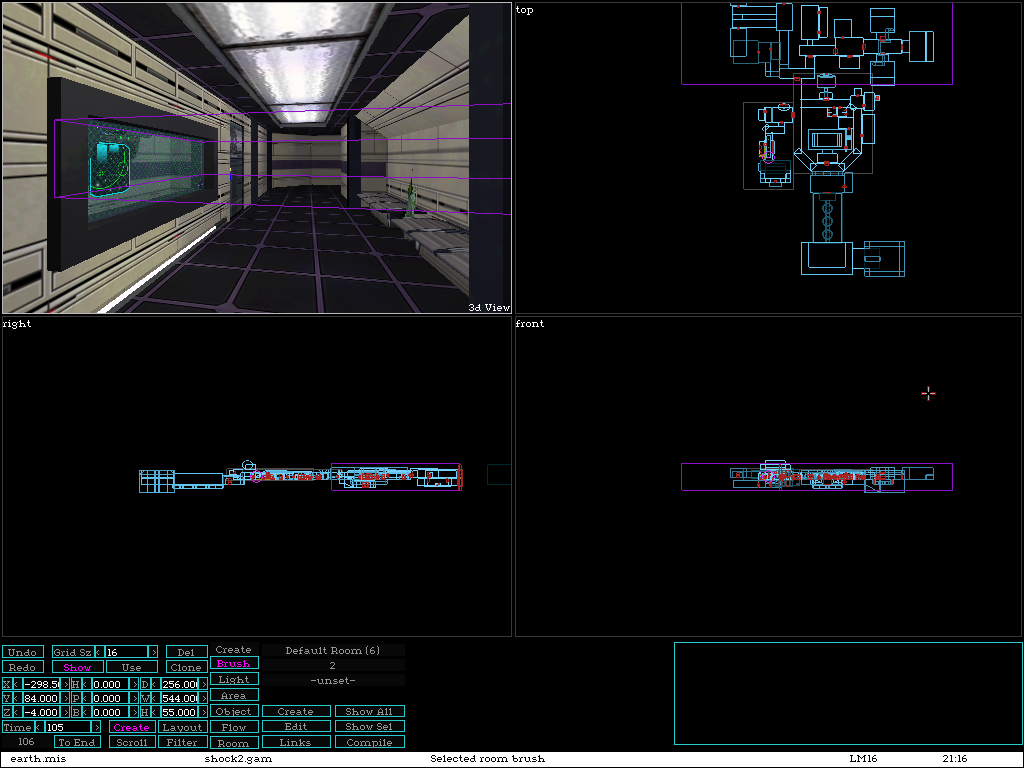
Task: Increase the P pitch value
Action: (134, 698)
